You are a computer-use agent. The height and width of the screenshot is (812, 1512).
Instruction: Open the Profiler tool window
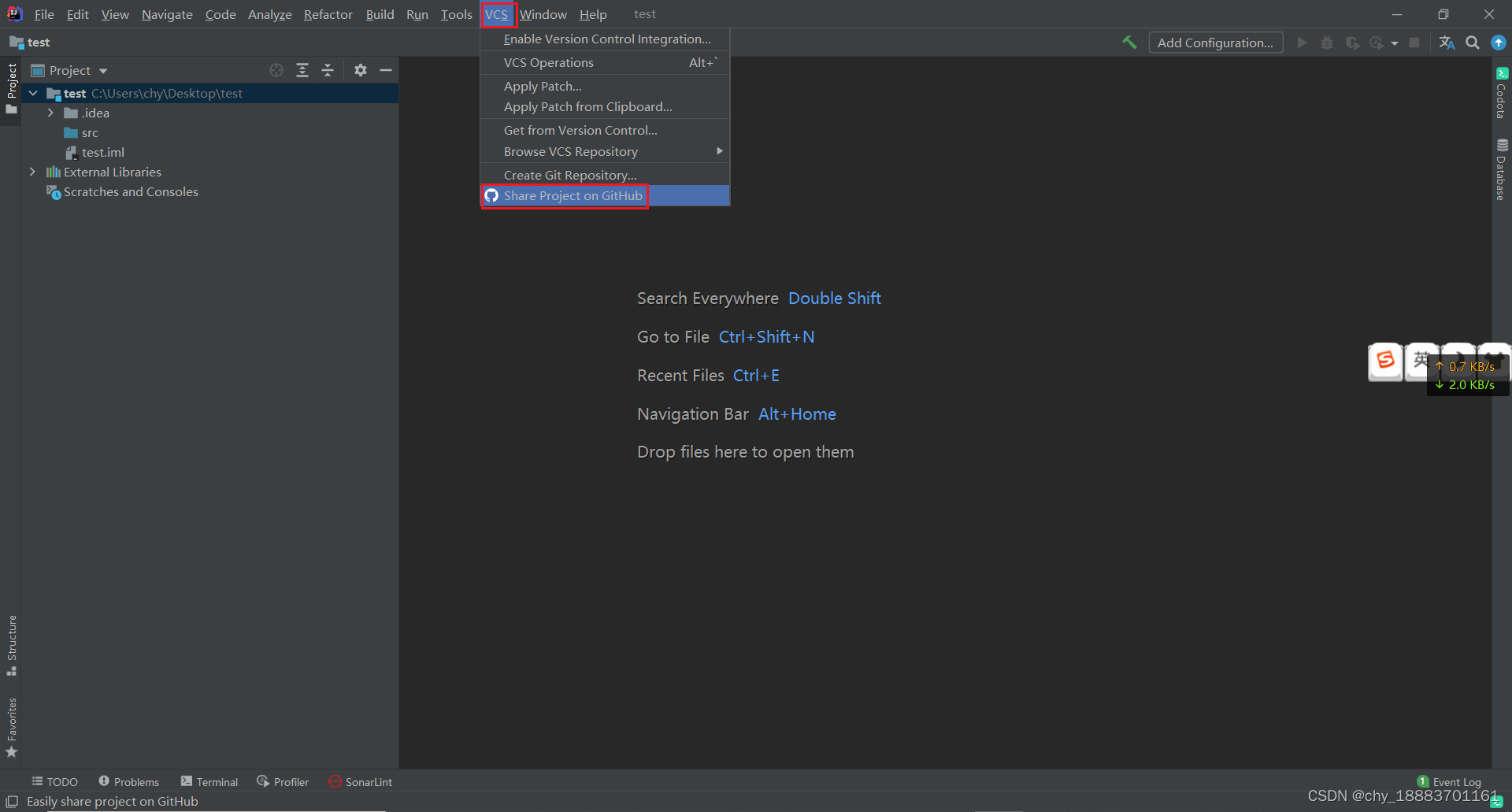(x=283, y=781)
